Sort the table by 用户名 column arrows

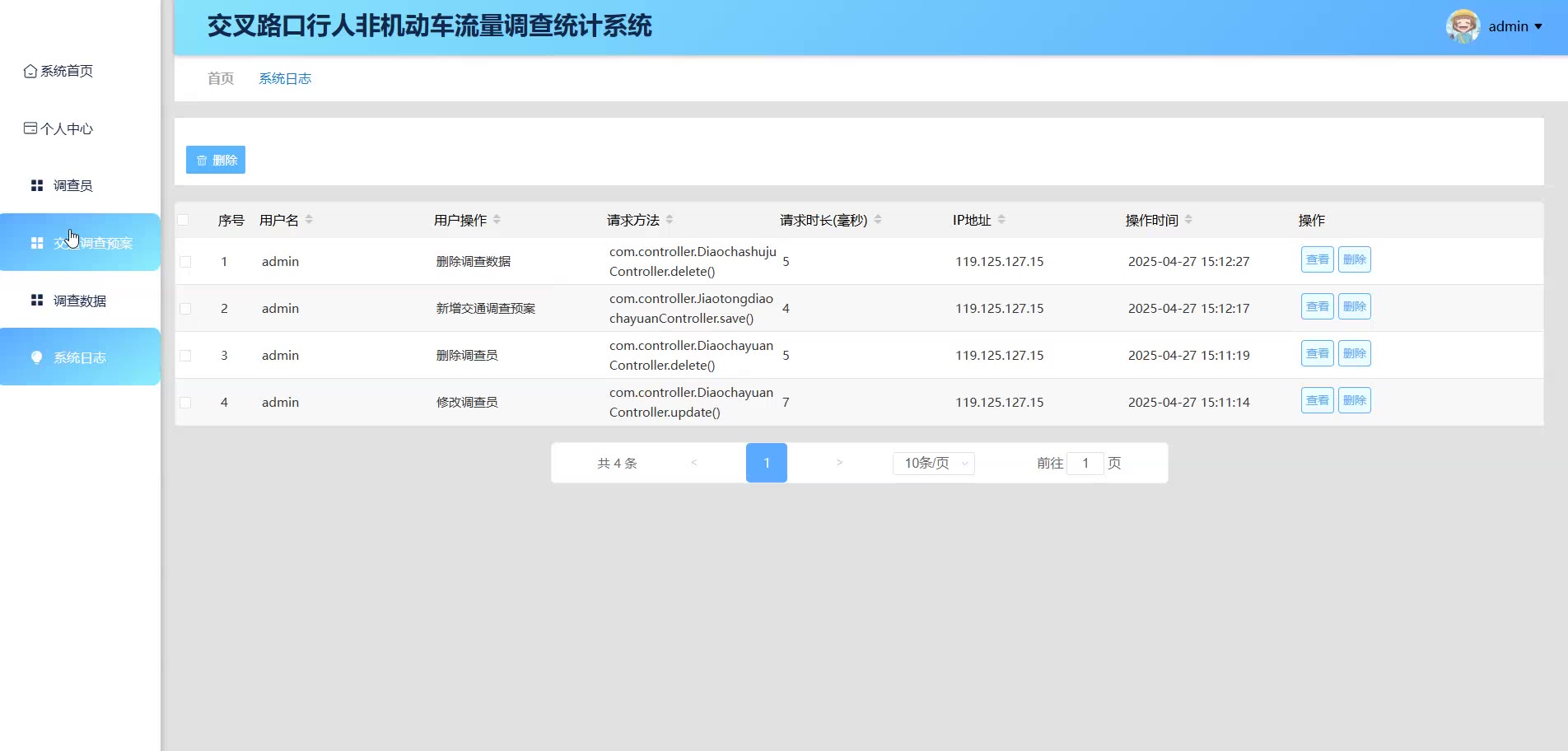pos(309,220)
